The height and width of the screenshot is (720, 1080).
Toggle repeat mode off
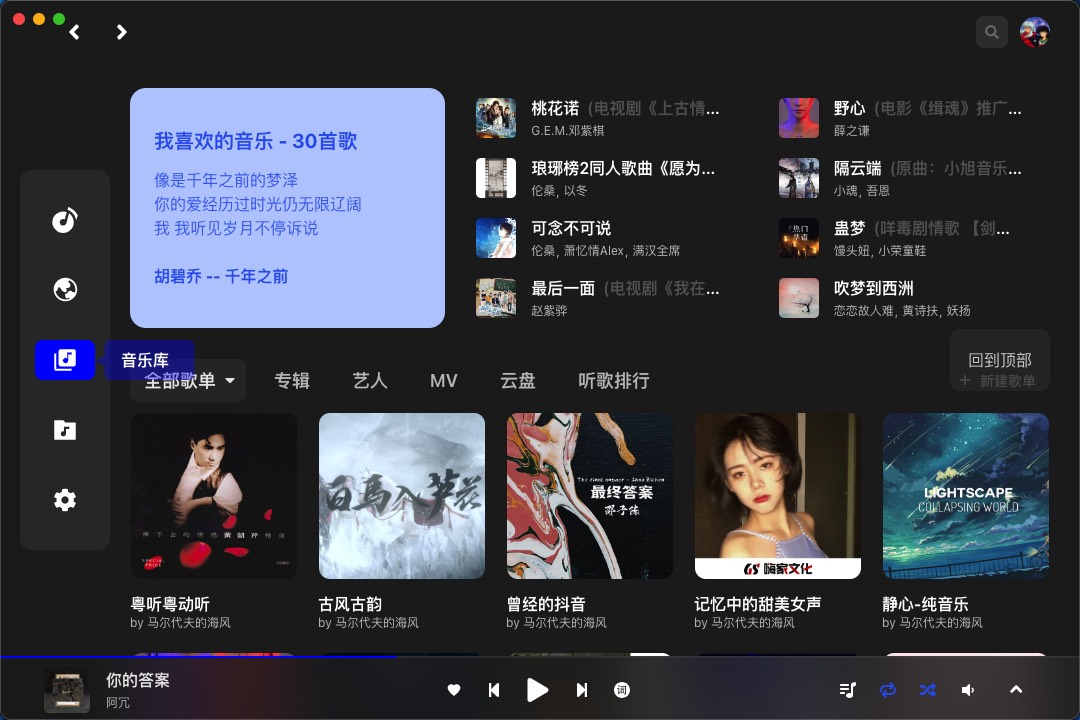click(x=888, y=690)
